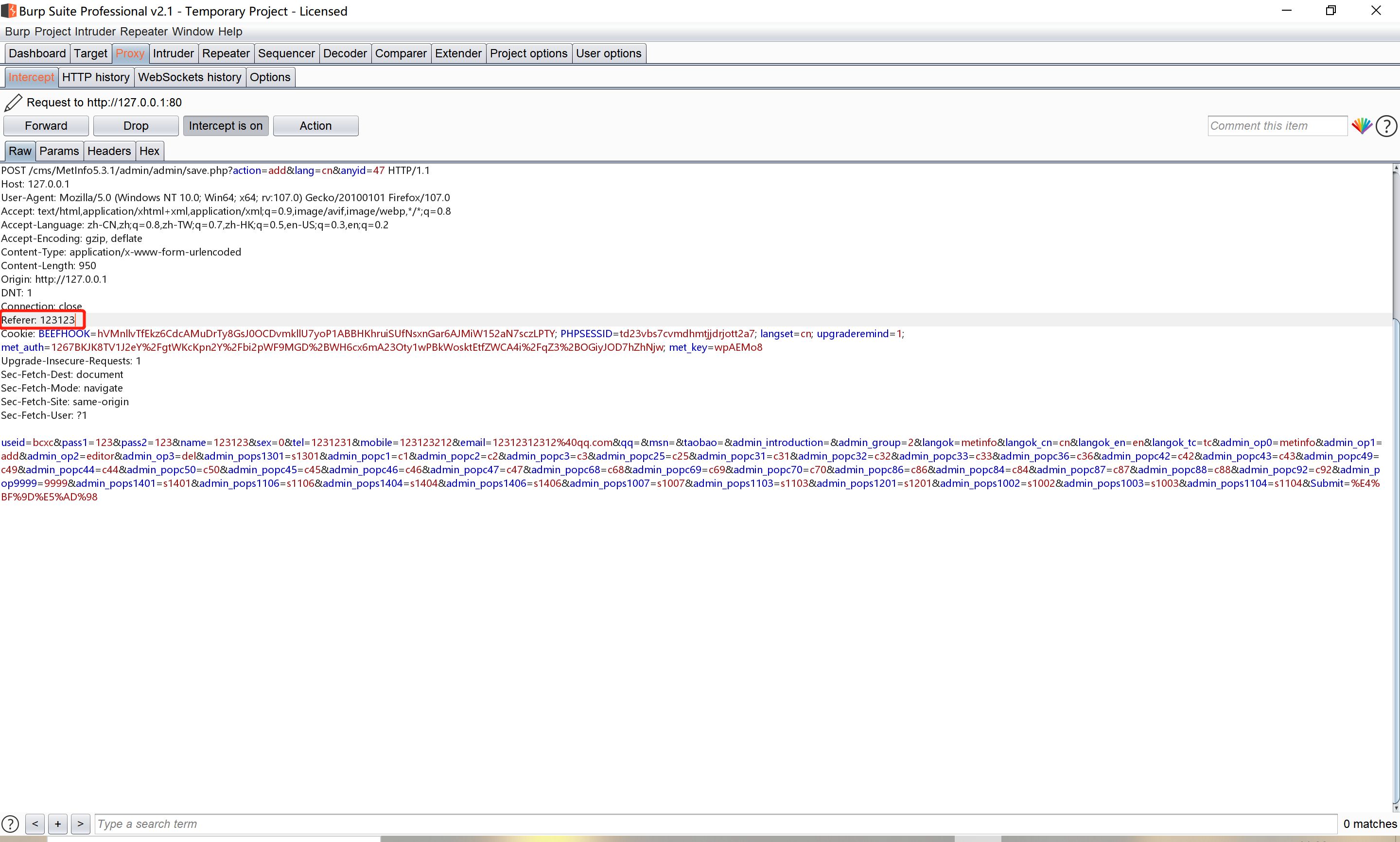Click the pencil edit target icon

point(13,103)
